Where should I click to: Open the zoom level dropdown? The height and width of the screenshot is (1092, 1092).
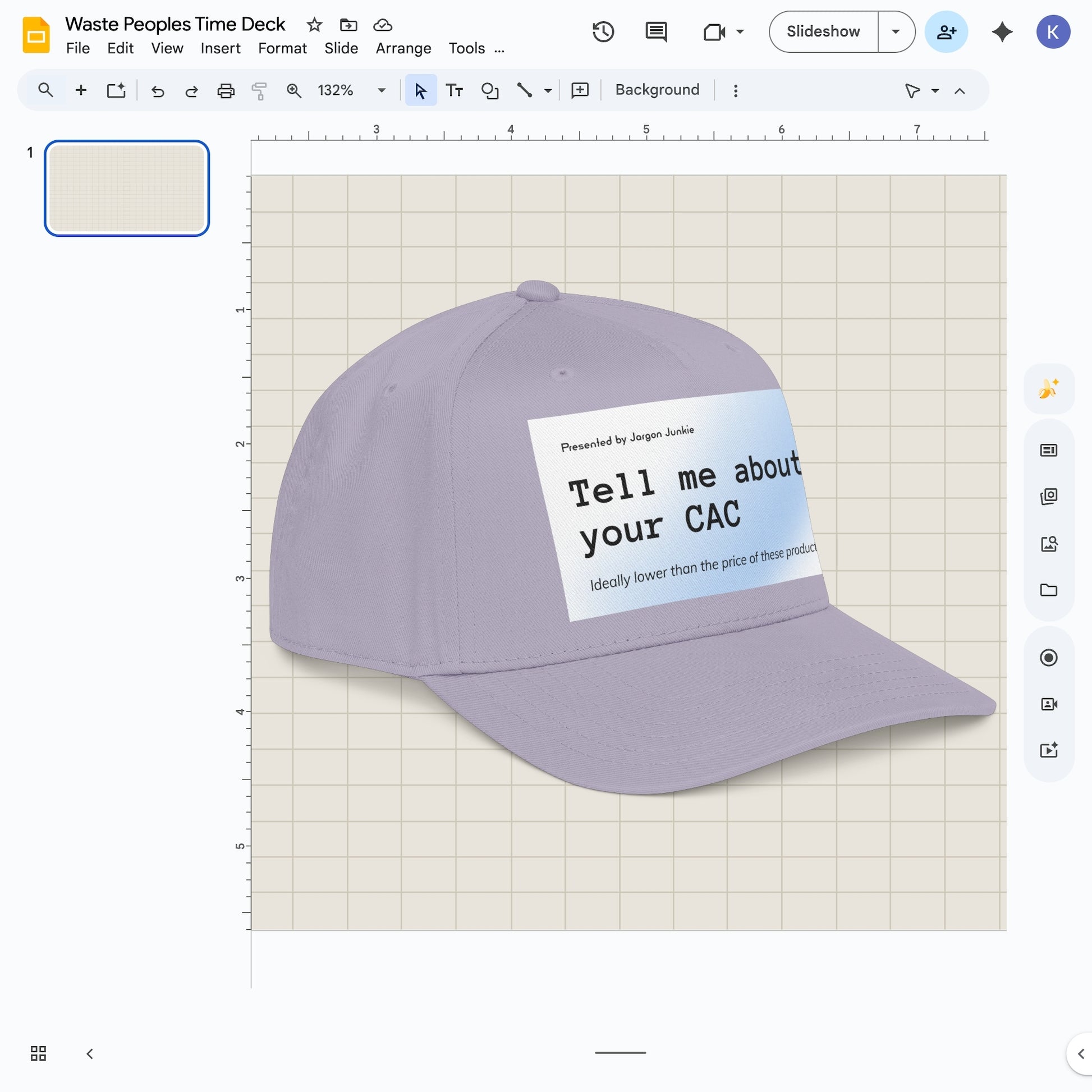tap(381, 90)
